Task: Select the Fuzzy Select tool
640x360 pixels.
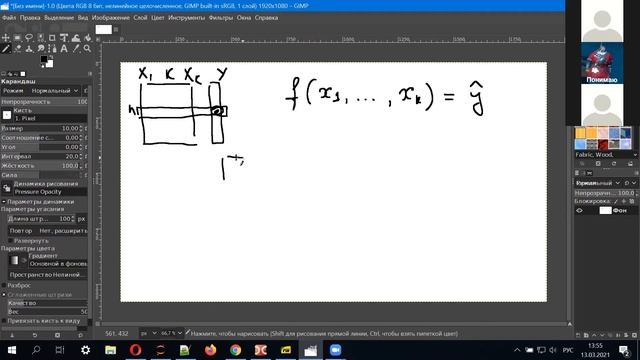Action: [41, 38]
